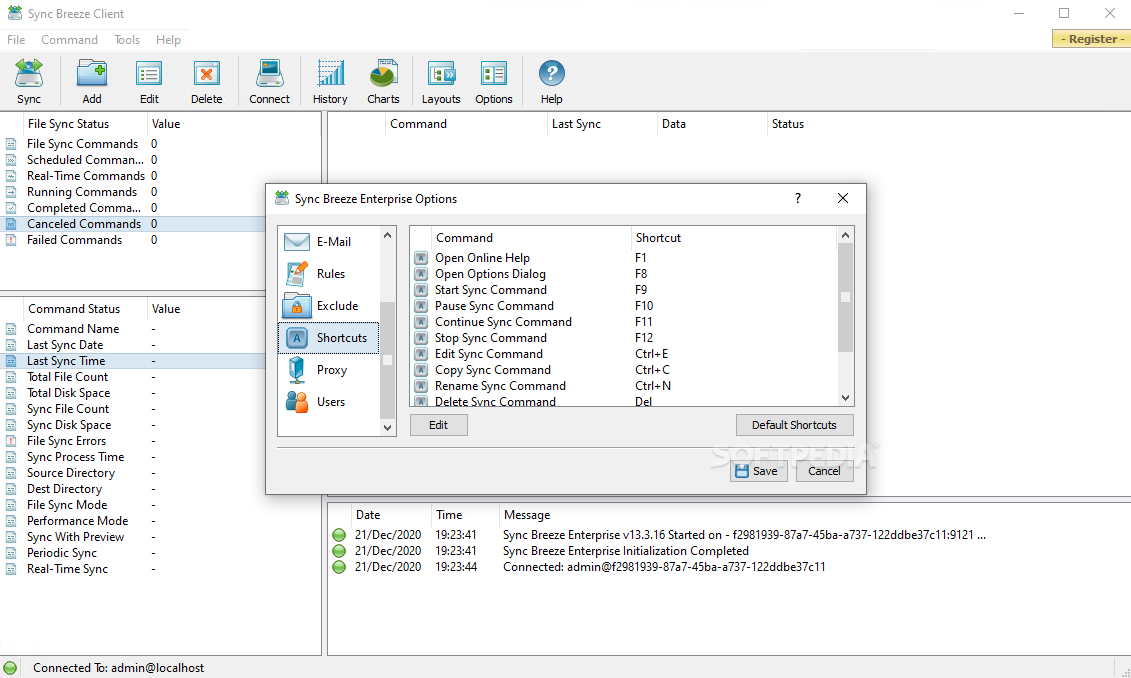Click the category list scroll down arrow
The width and height of the screenshot is (1131, 678).
click(387, 428)
